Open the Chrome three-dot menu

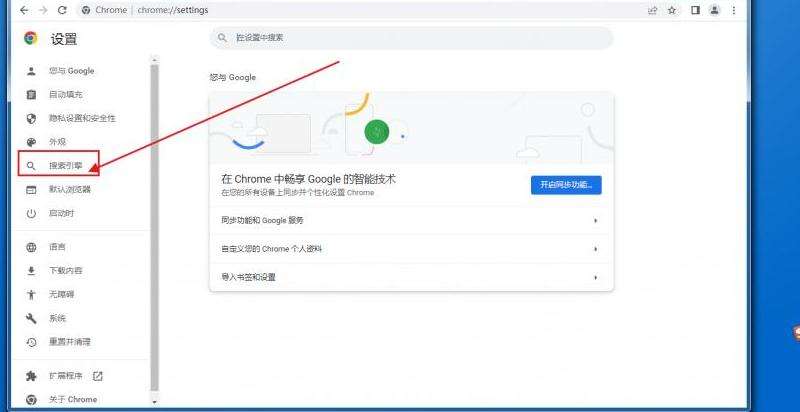(x=734, y=10)
